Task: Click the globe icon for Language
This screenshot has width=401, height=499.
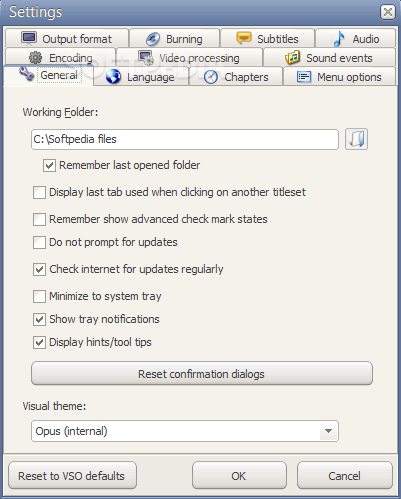Action: point(113,77)
